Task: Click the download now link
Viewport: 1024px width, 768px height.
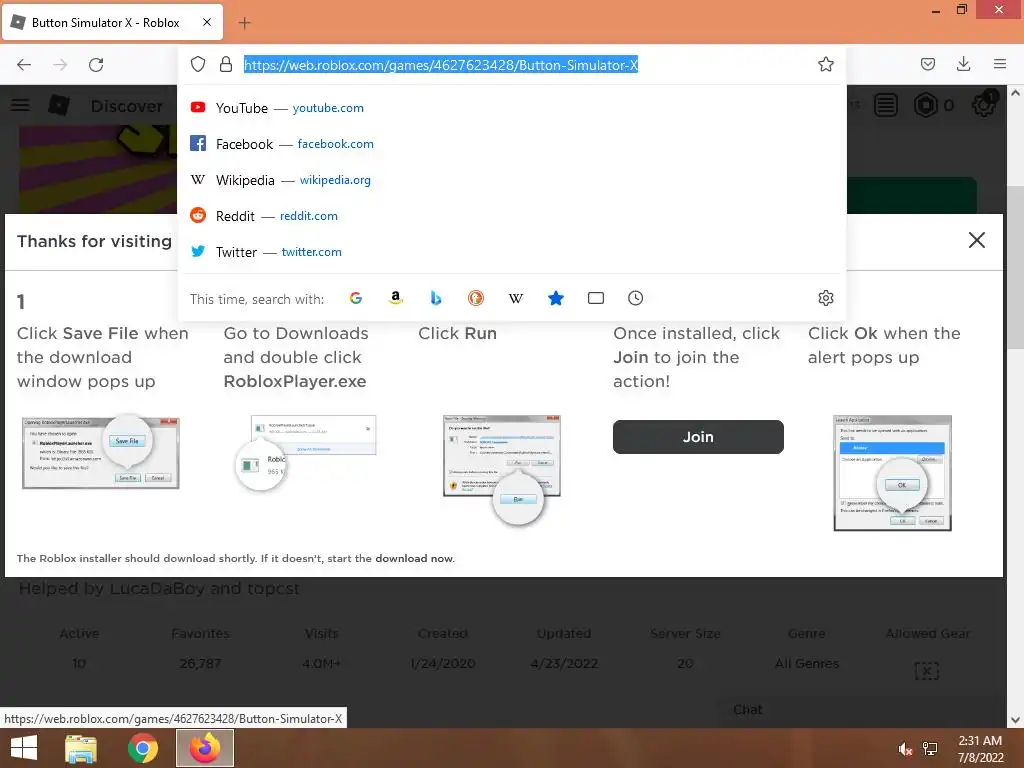Action: click(414, 558)
